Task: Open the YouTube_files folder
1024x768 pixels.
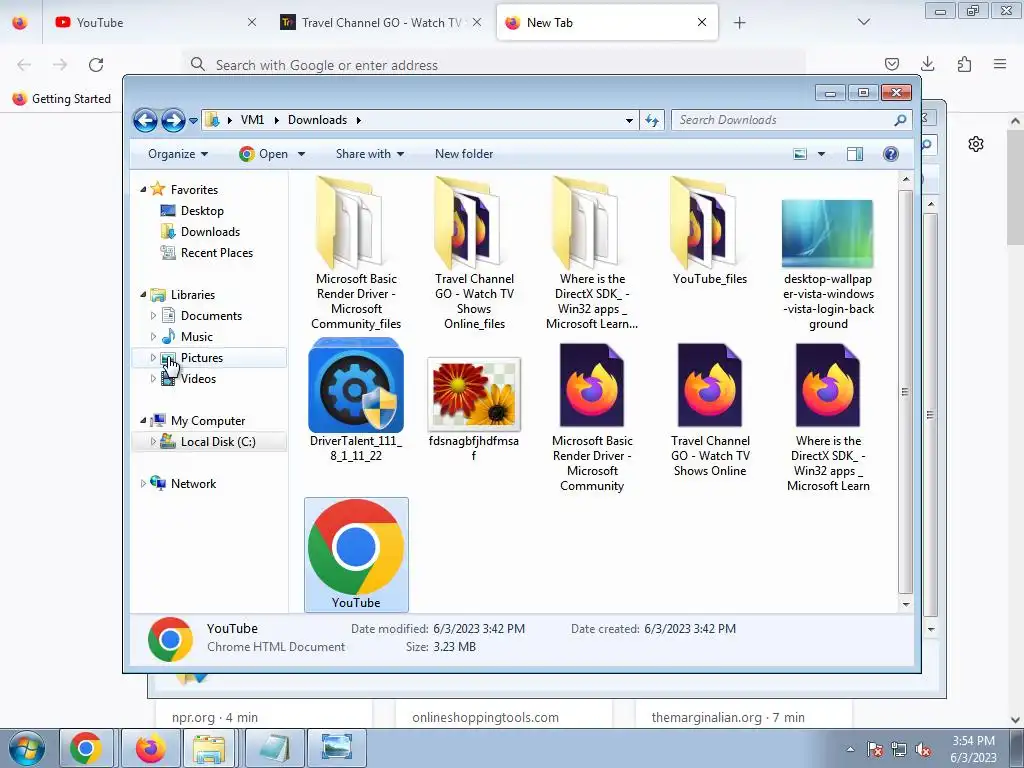Action: (709, 223)
